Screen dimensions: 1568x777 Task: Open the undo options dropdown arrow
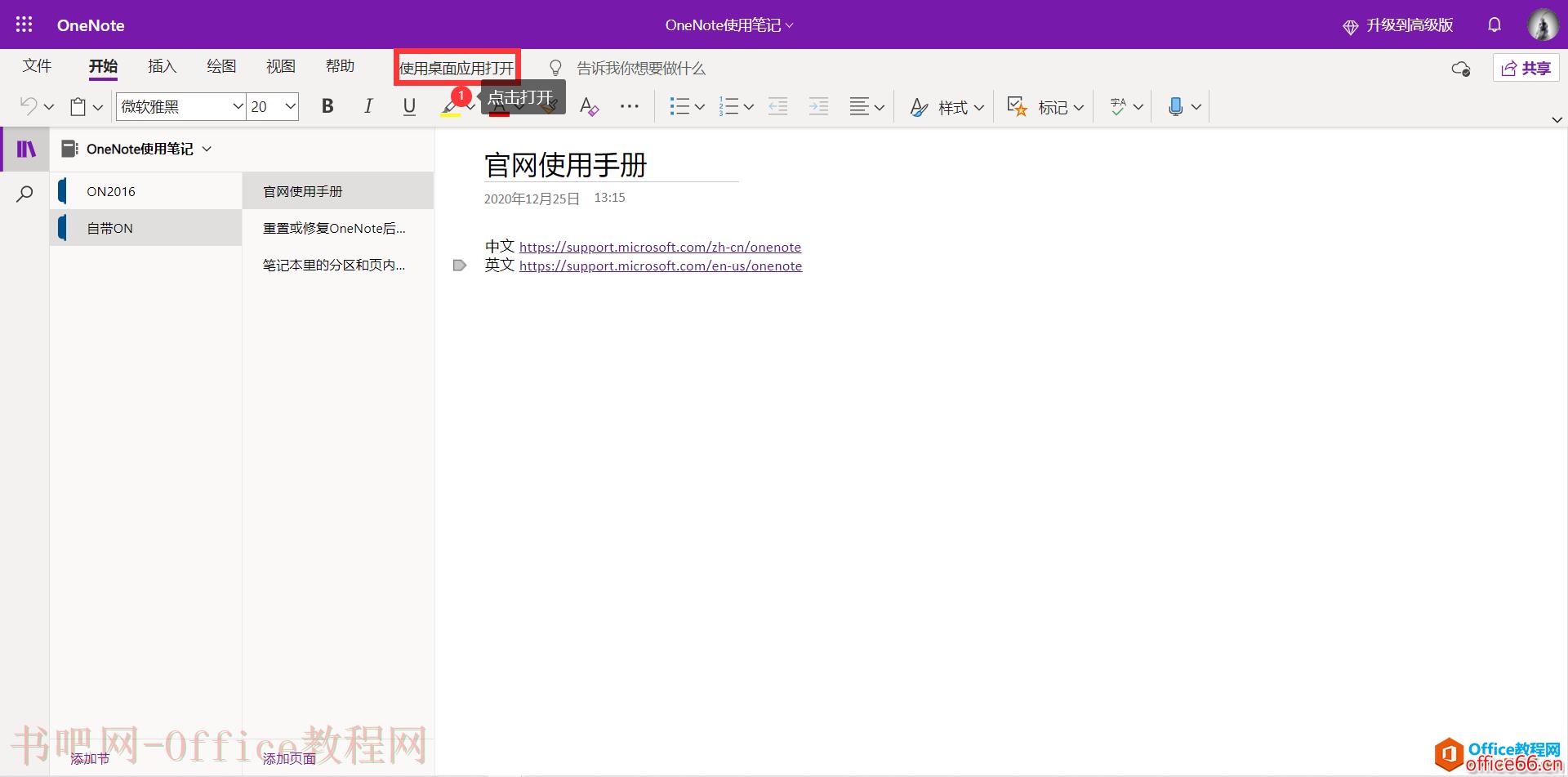pos(49,107)
